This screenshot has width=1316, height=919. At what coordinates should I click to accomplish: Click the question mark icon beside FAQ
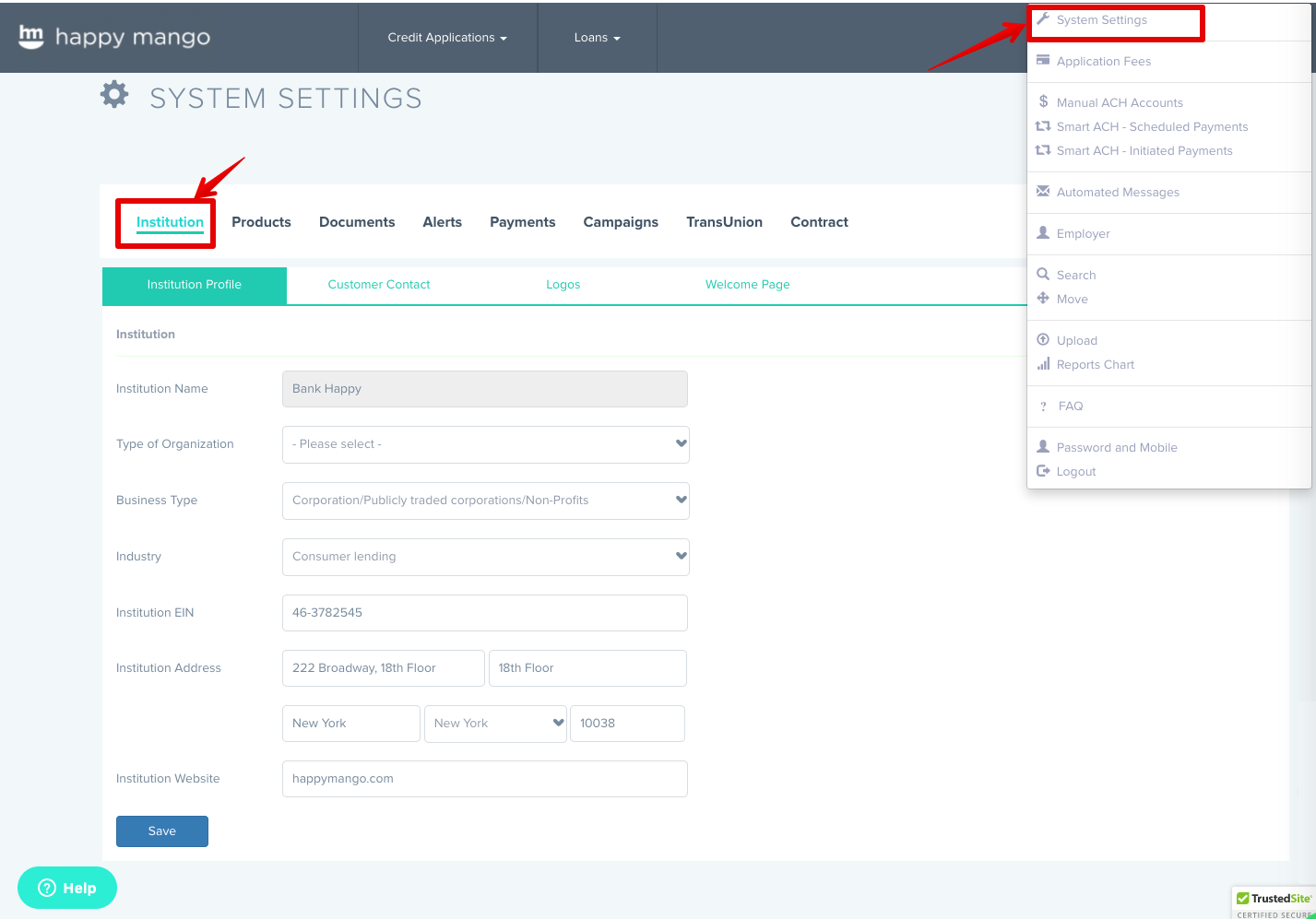(x=1043, y=406)
